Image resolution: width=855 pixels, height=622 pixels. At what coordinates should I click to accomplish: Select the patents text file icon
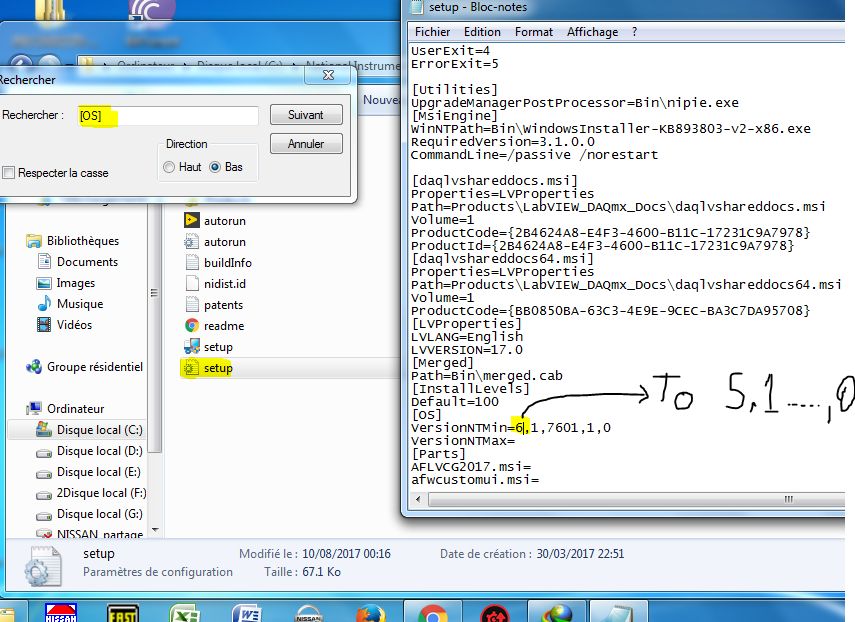tap(191, 304)
